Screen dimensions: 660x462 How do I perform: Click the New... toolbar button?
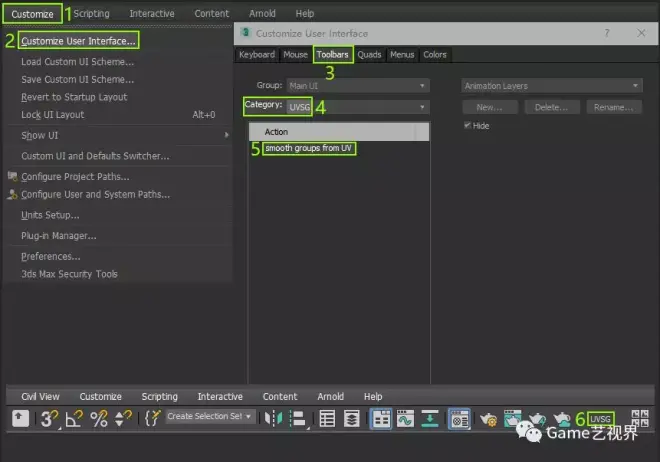pos(490,107)
